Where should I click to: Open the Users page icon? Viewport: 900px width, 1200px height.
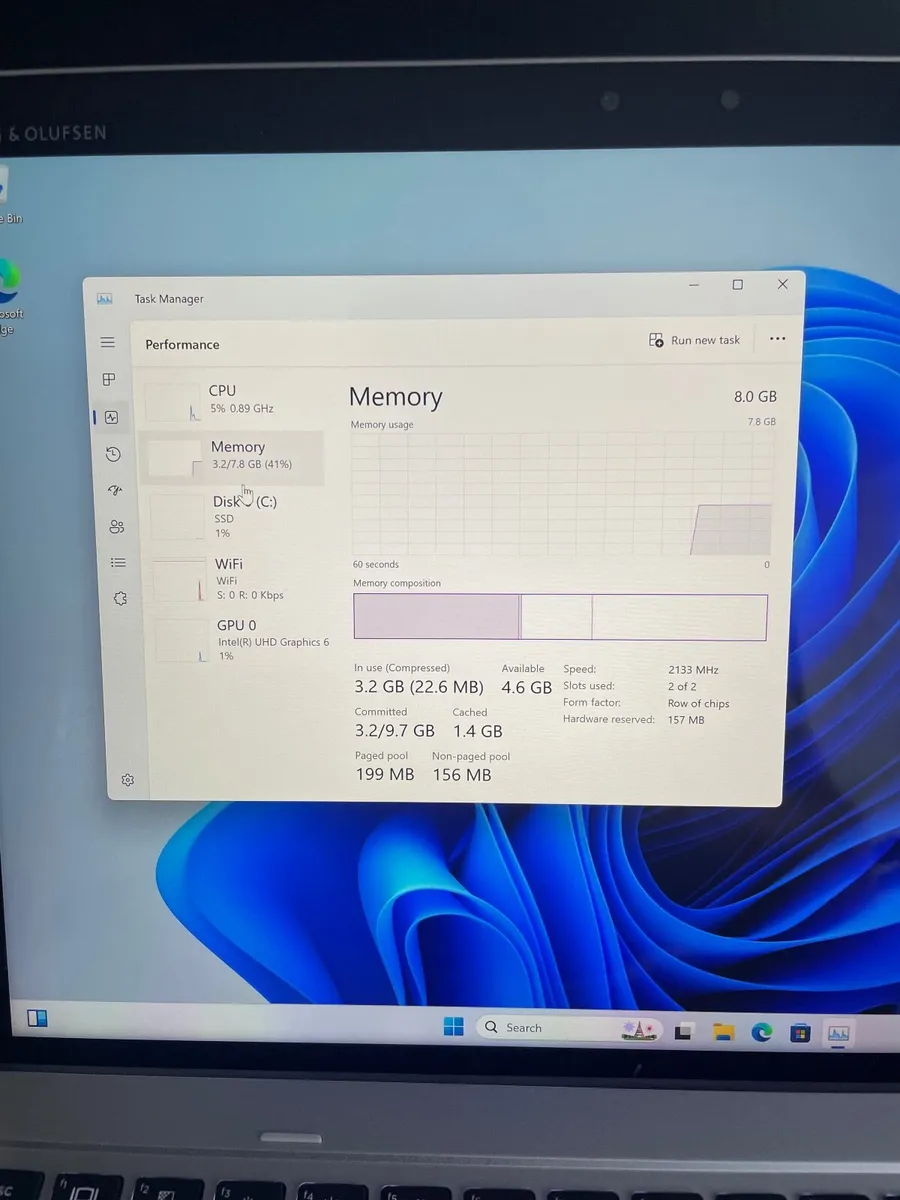click(117, 527)
